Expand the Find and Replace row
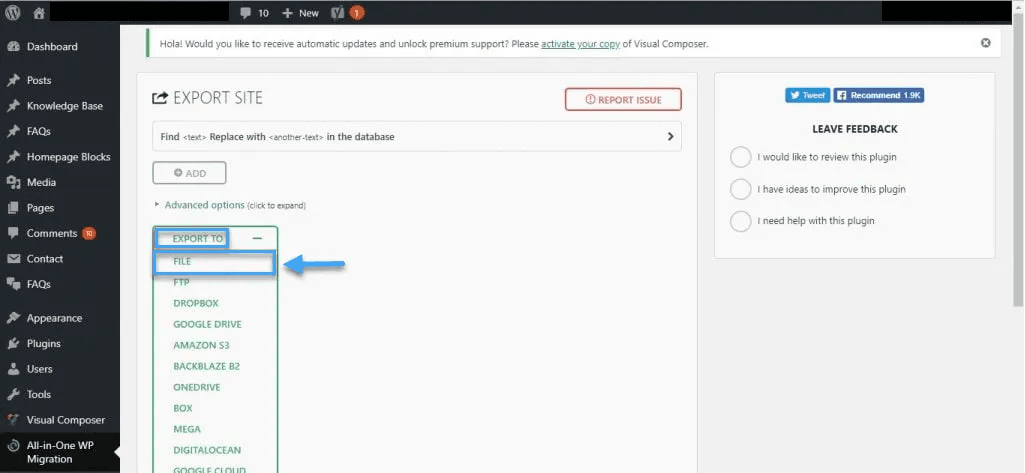The height and width of the screenshot is (473, 1025). pos(417,137)
